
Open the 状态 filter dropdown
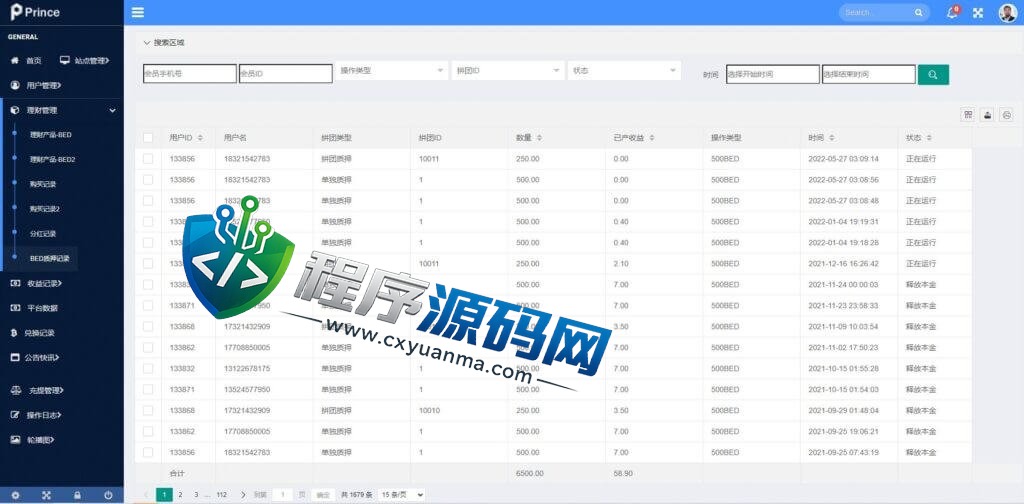coord(624,71)
